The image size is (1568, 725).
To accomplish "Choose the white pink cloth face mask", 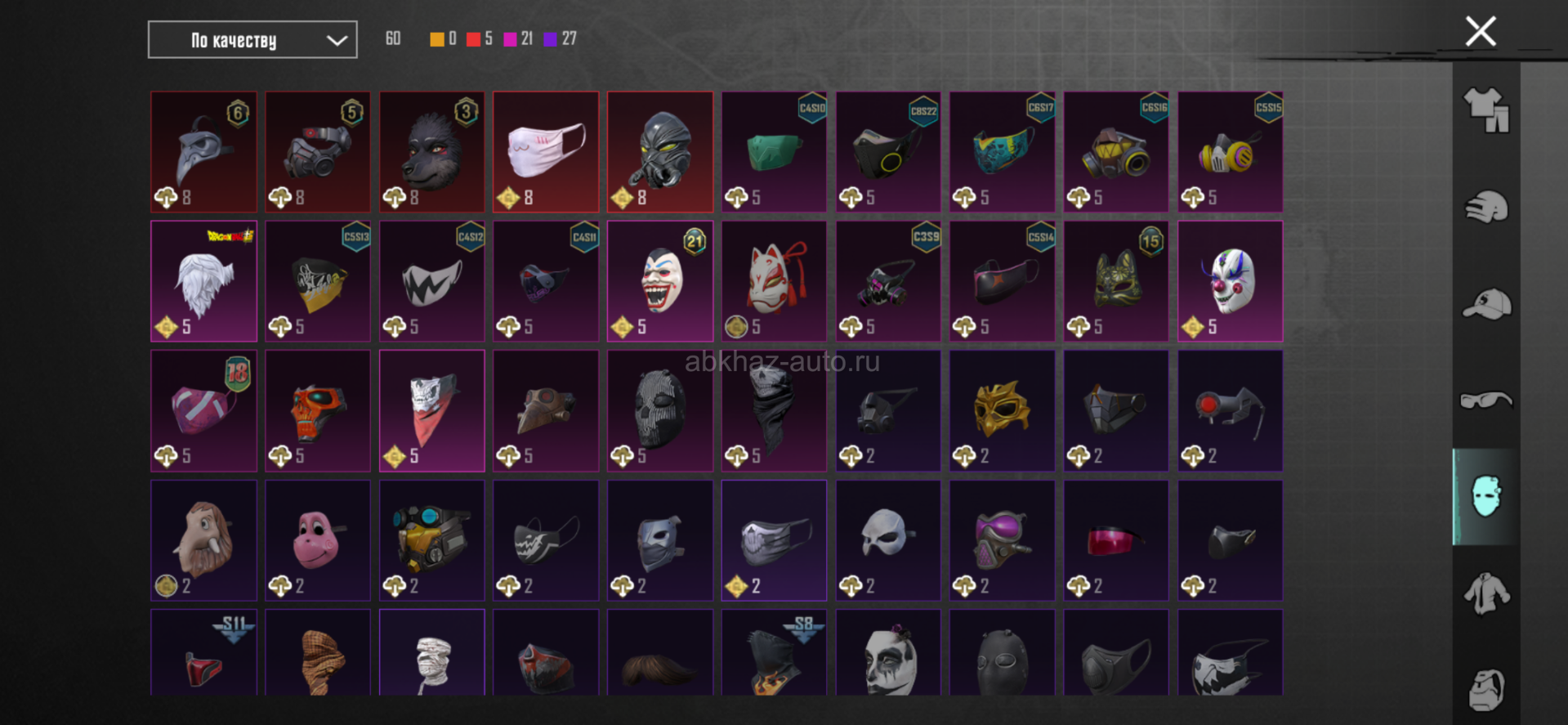I will click(546, 152).
